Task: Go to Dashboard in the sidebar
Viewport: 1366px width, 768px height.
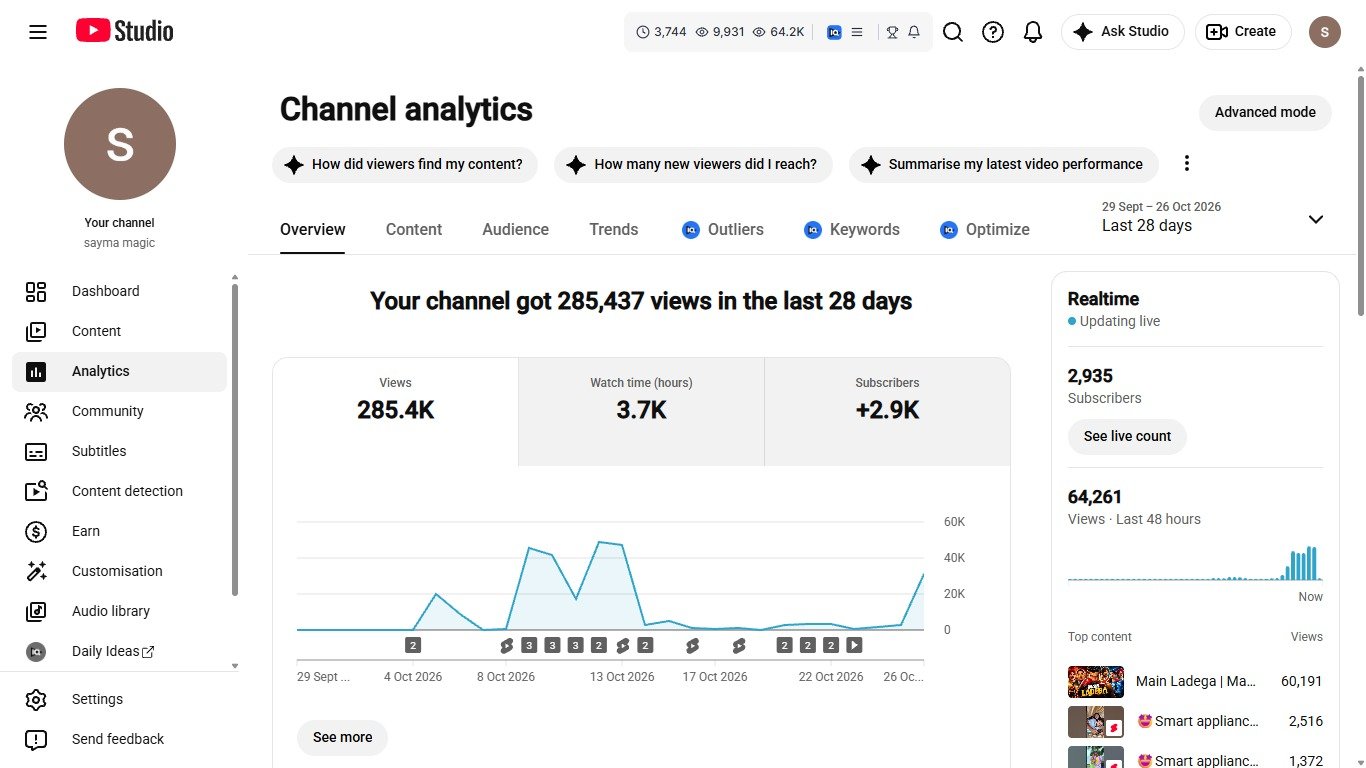Action: (x=120, y=291)
